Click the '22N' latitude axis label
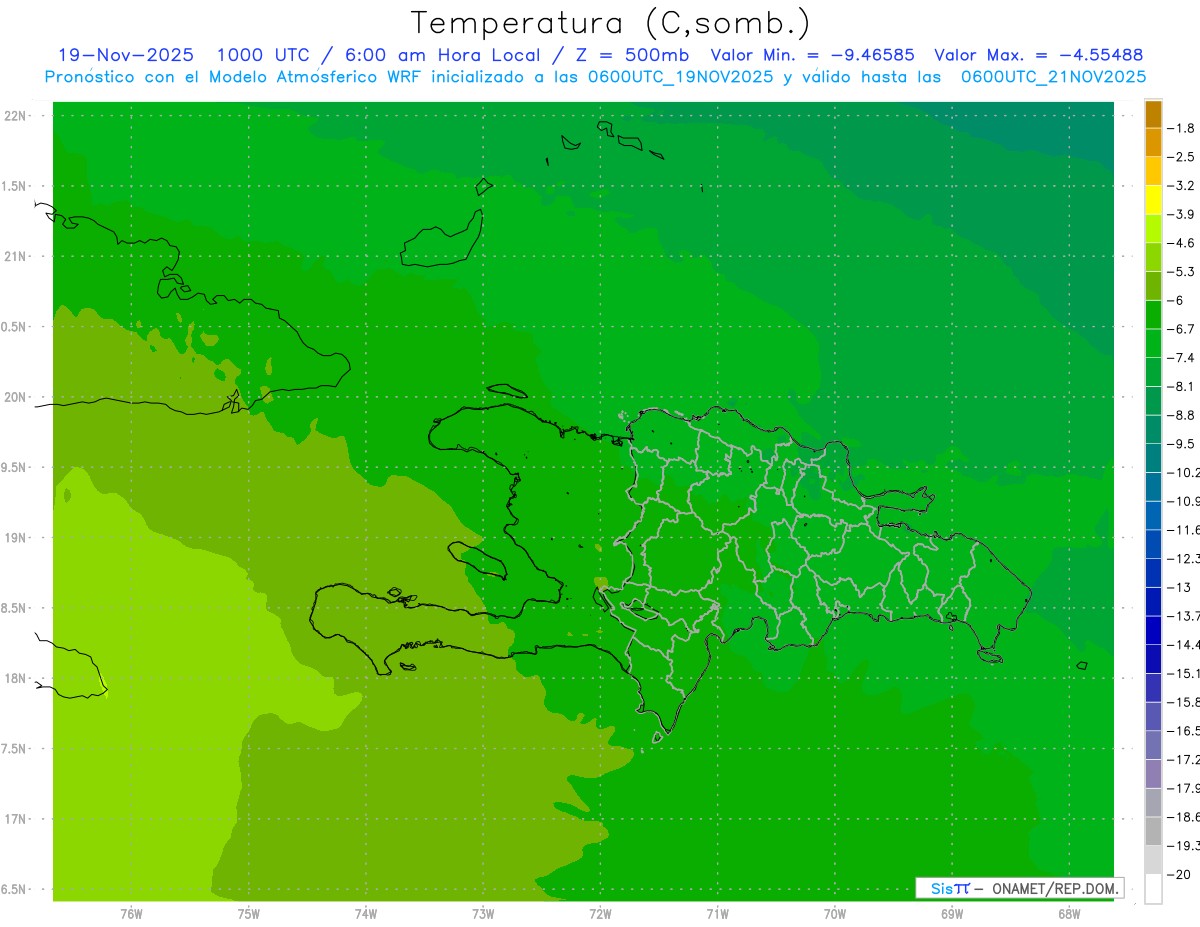 point(15,116)
